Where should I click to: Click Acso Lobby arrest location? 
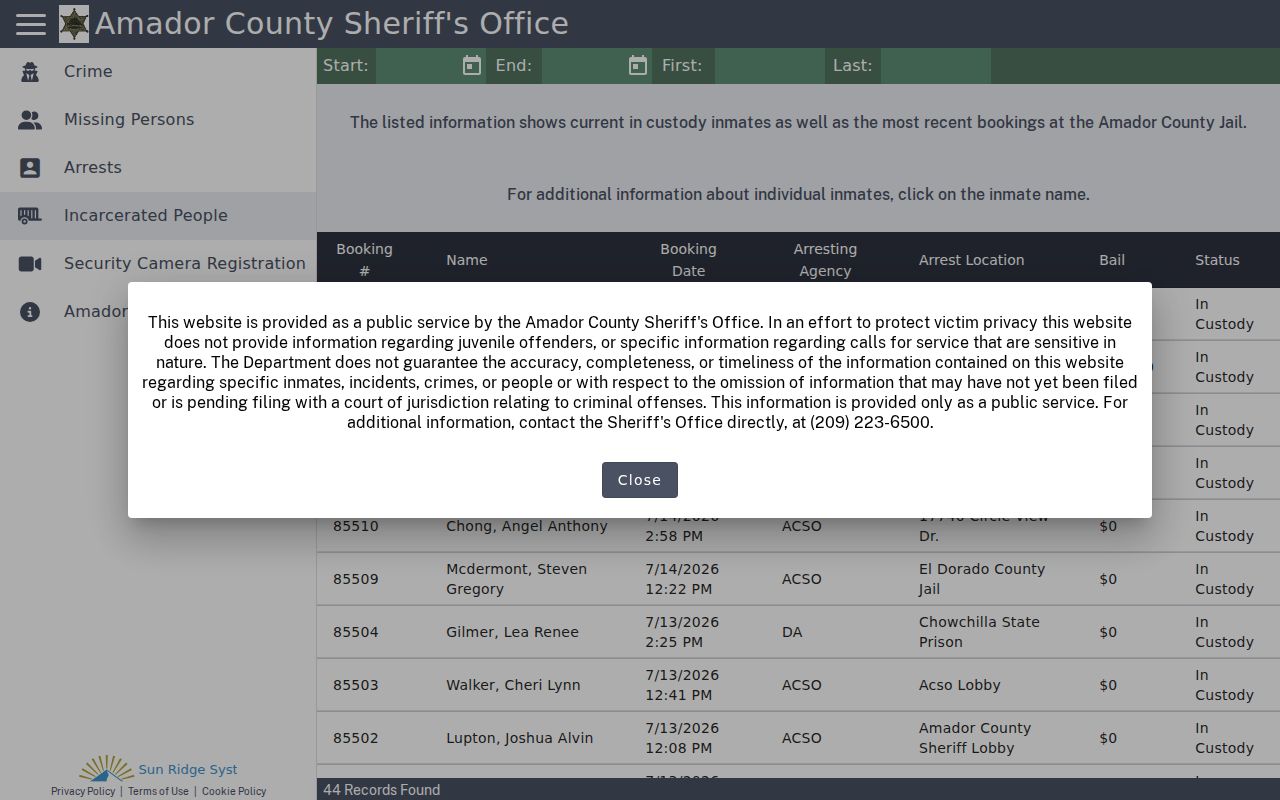[959, 685]
